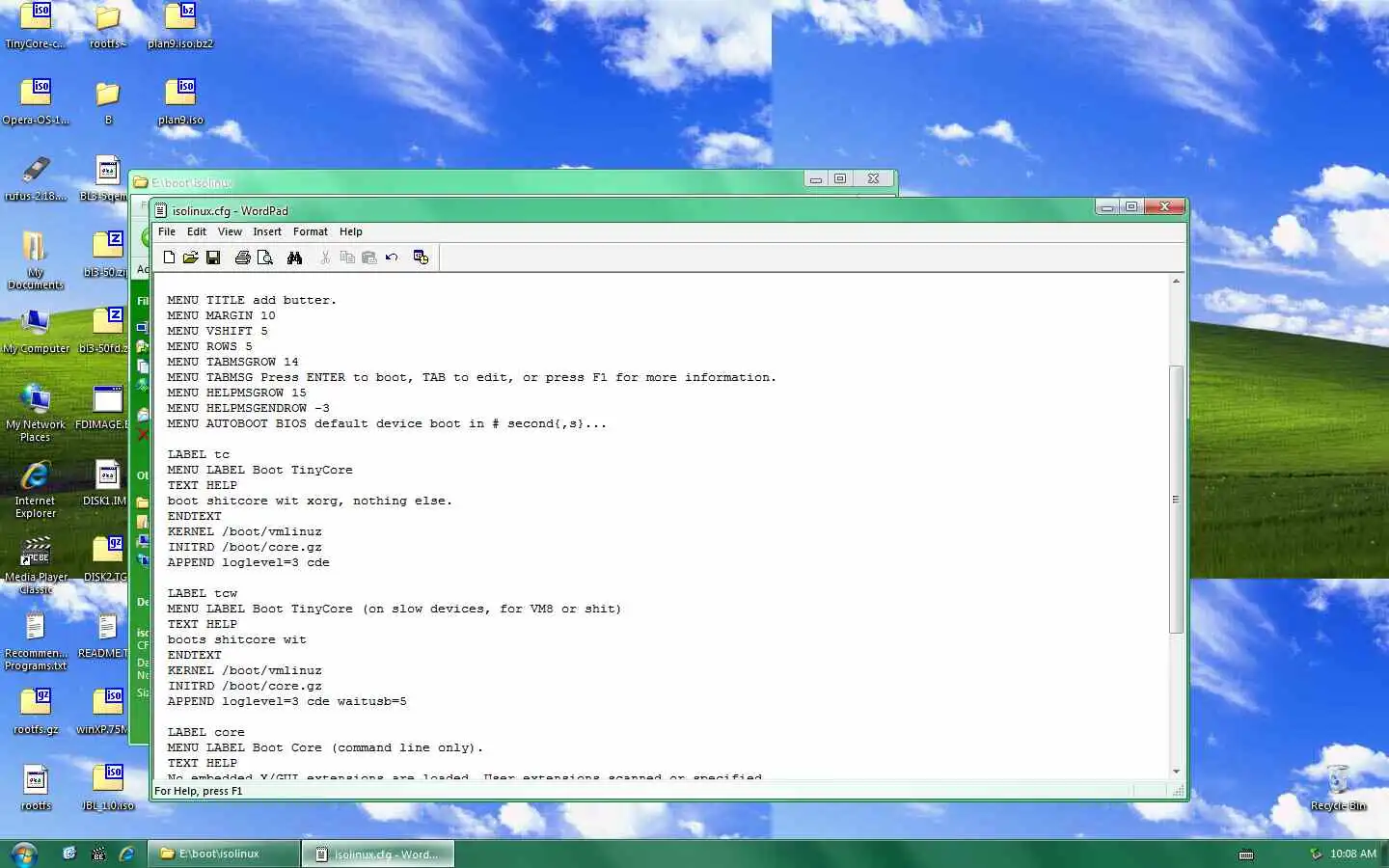Select the folder named B on desktop
This screenshot has width=1389, height=868.
point(108,103)
